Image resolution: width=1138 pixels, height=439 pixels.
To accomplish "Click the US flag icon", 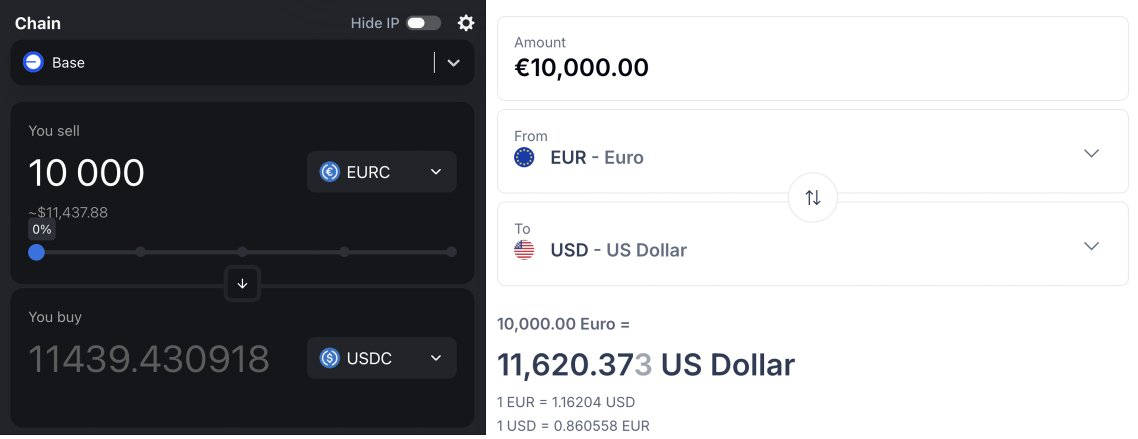I will [x=524, y=250].
